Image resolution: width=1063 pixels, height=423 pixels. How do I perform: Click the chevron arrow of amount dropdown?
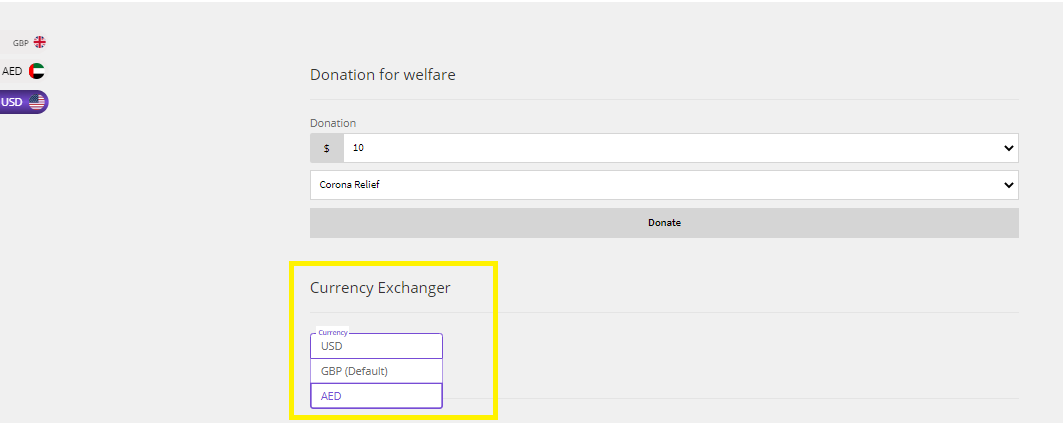click(1009, 148)
